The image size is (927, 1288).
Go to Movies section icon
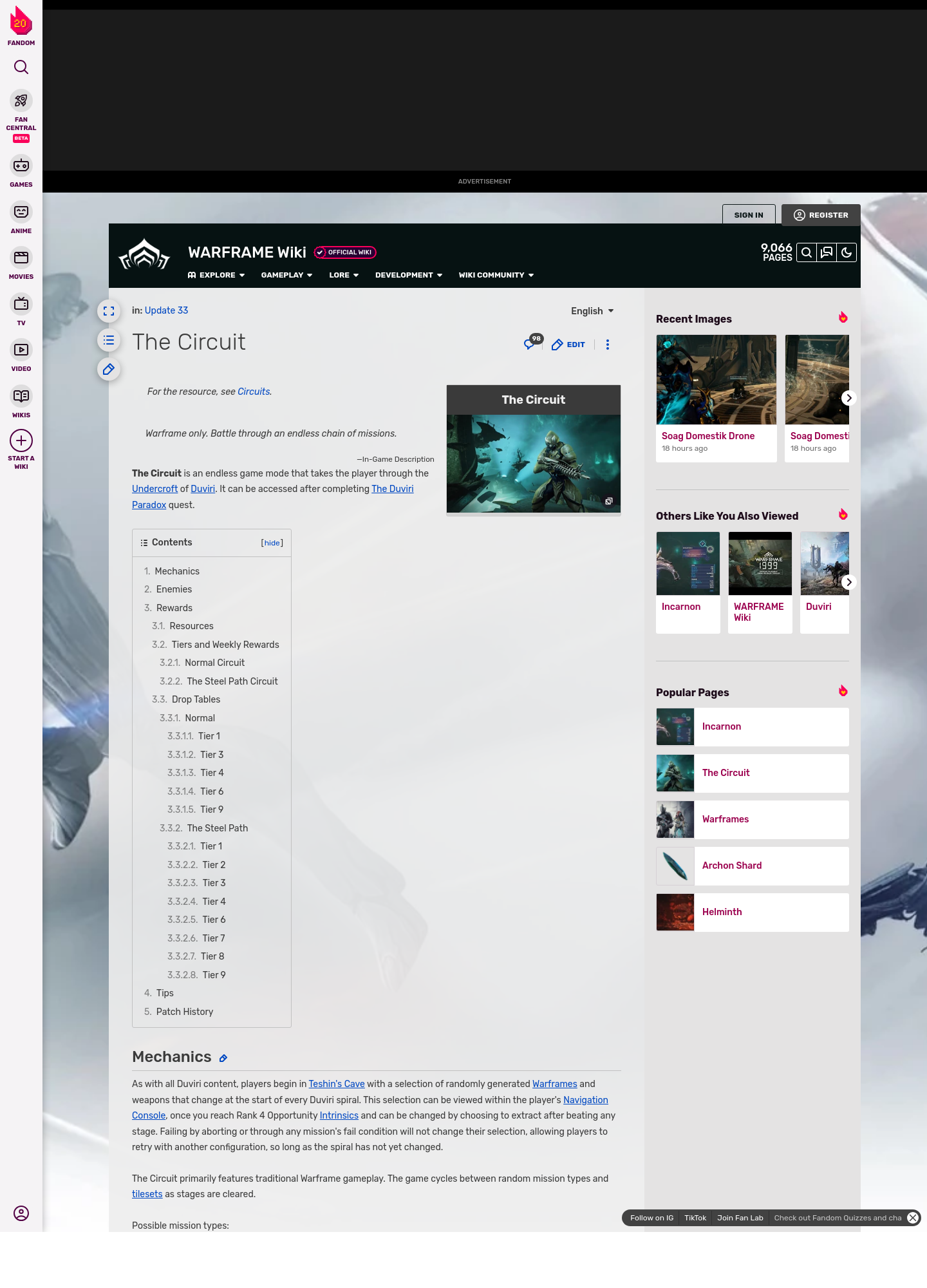[21, 258]
